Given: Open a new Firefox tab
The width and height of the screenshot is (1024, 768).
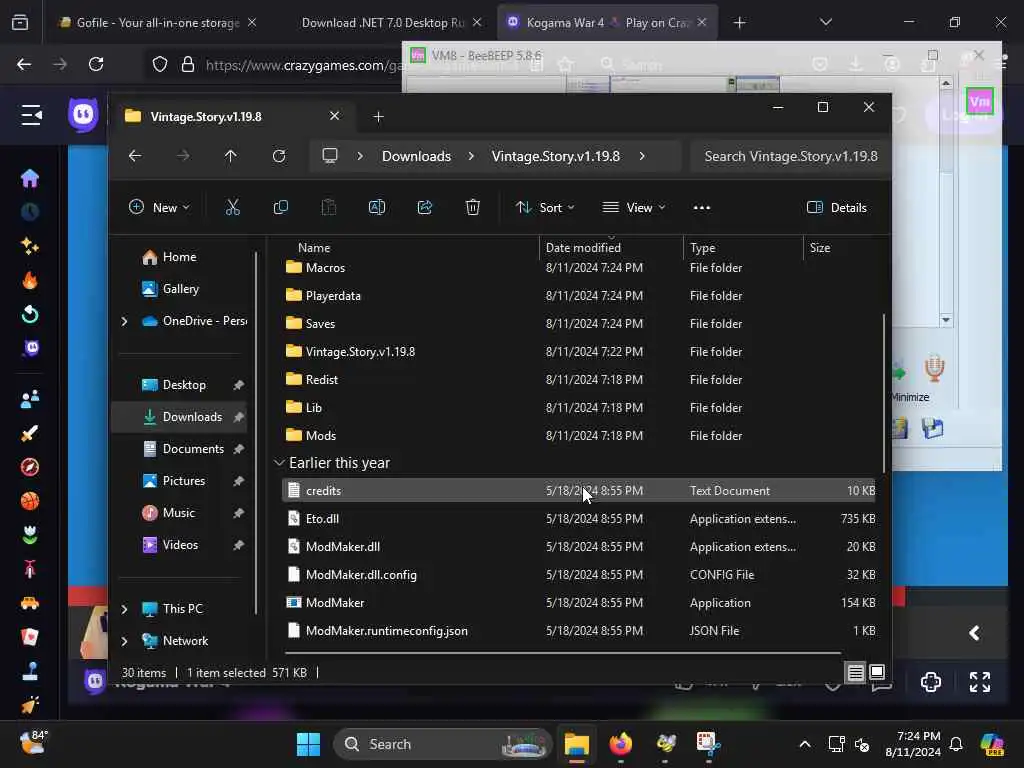Looking at the screenshot, I should click(x=739, y=23).
